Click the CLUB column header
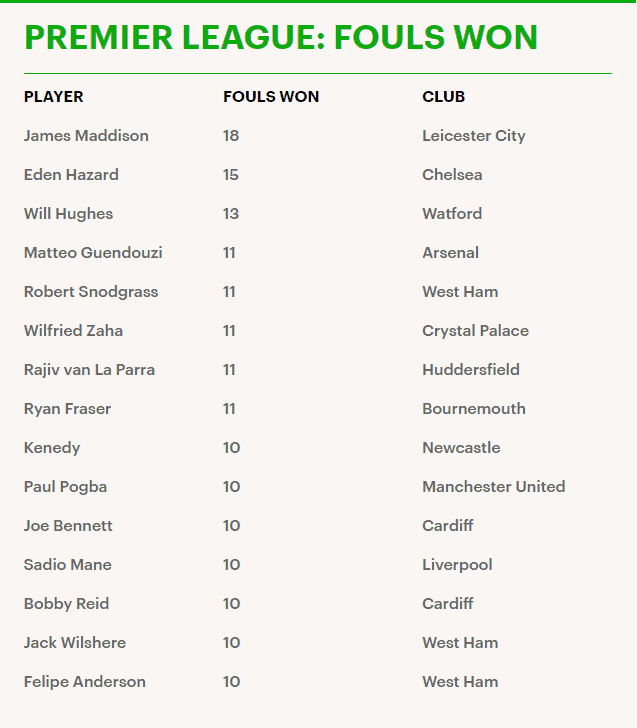637x728 pixels. [443, 97]
